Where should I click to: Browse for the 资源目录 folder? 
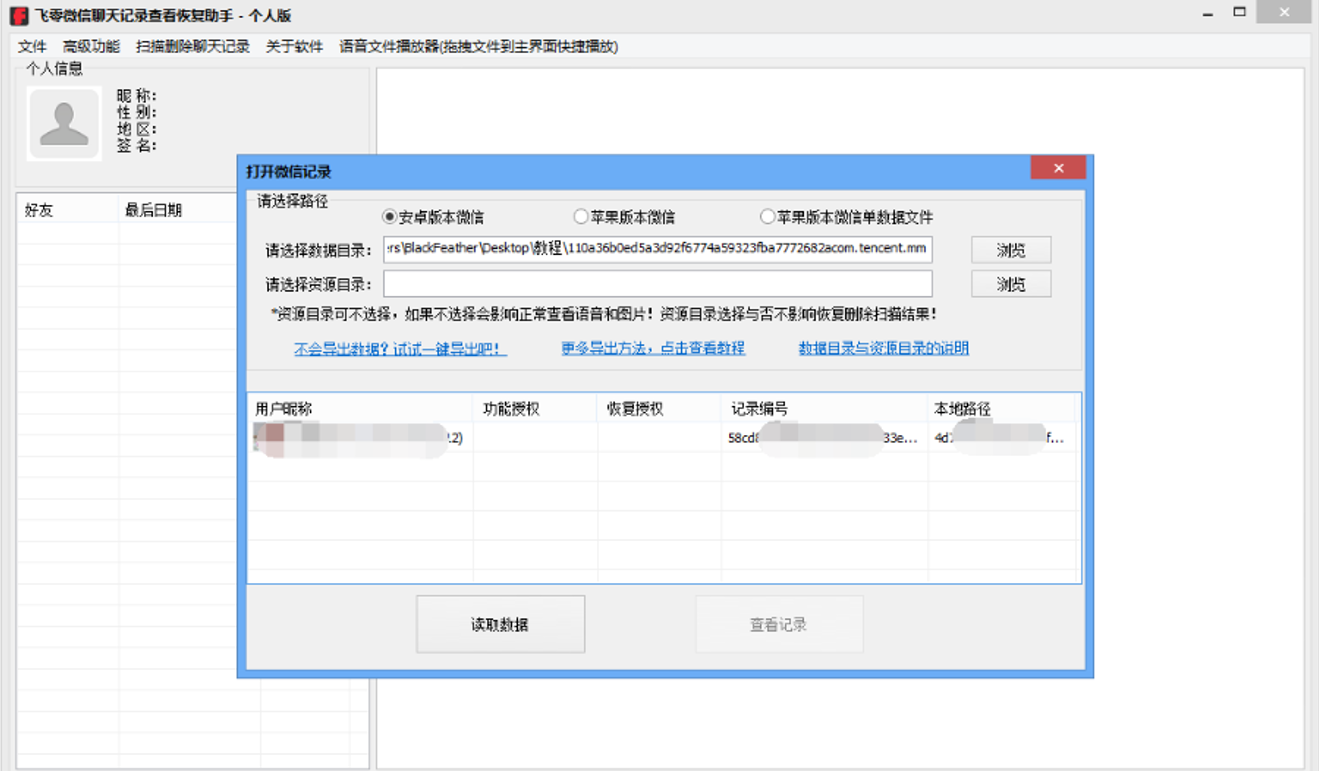pos(1011,284)
